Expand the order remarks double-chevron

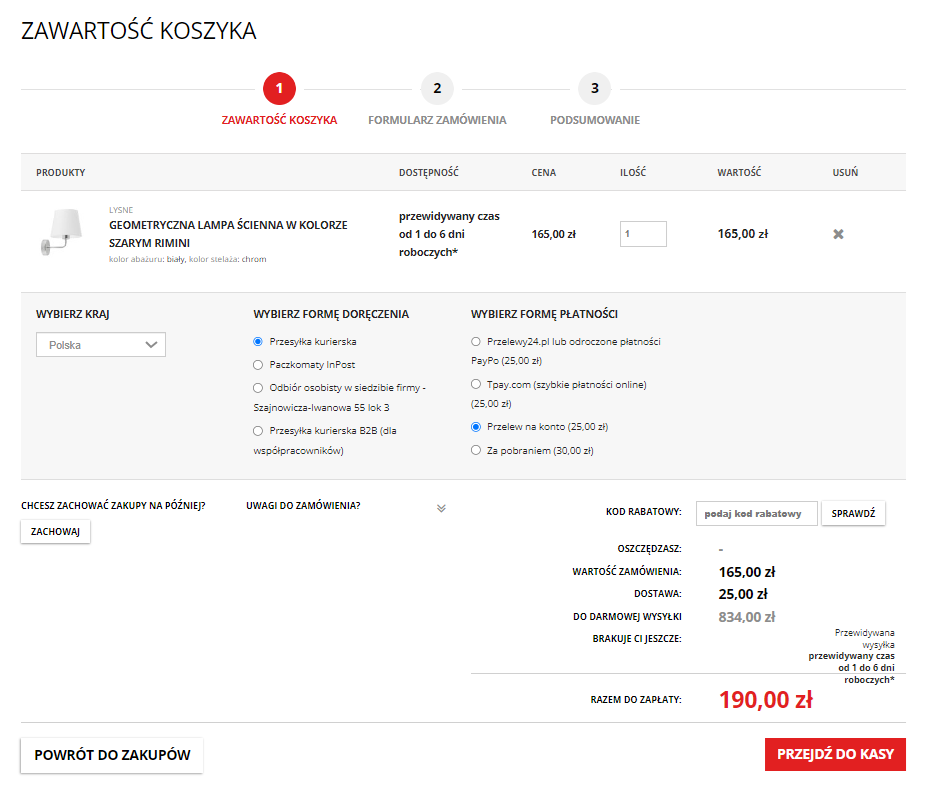click(x=441, y=508)
